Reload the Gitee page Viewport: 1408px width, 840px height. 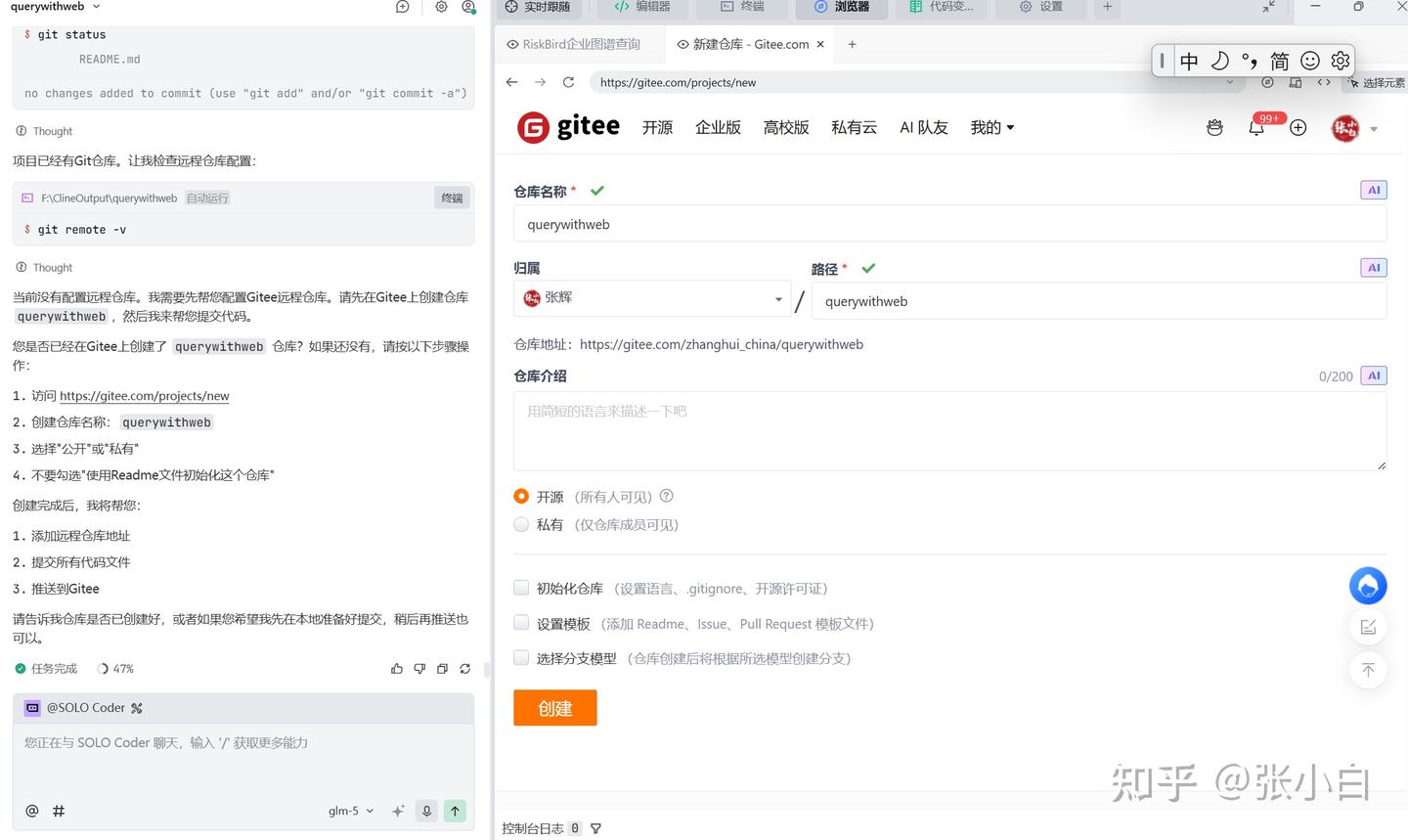tap(568, 82)
